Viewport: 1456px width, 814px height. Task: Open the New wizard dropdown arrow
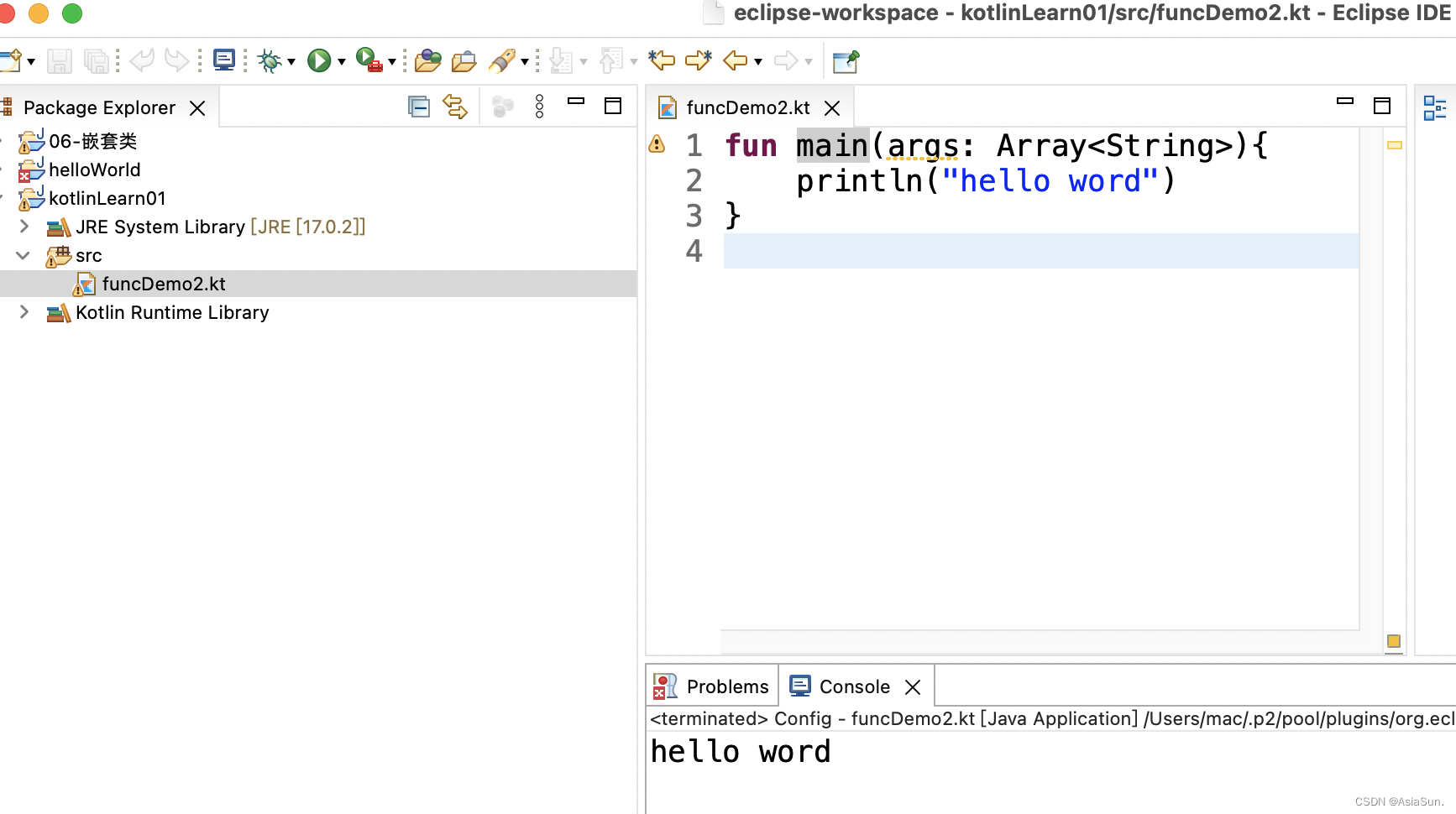(x=31, y=61)
